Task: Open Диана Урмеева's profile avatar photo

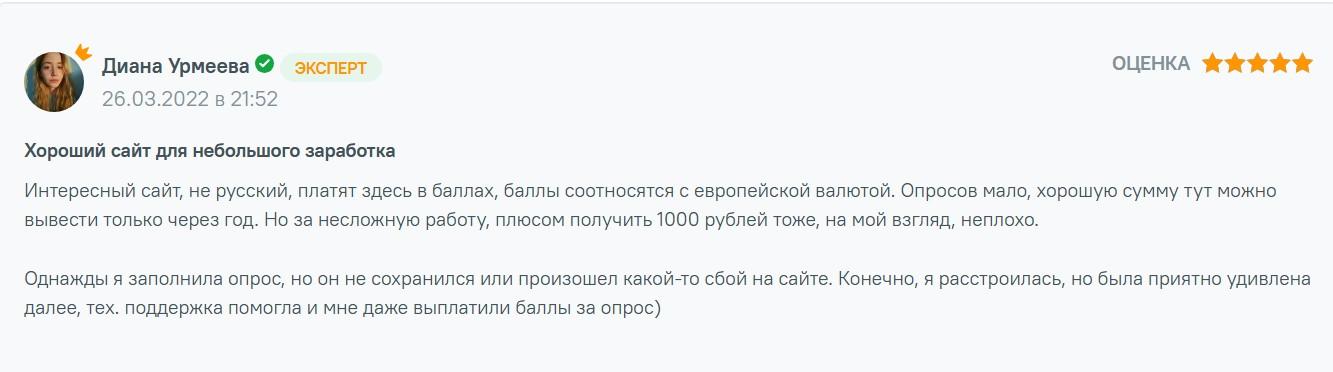Action: [x=53, y=81]
